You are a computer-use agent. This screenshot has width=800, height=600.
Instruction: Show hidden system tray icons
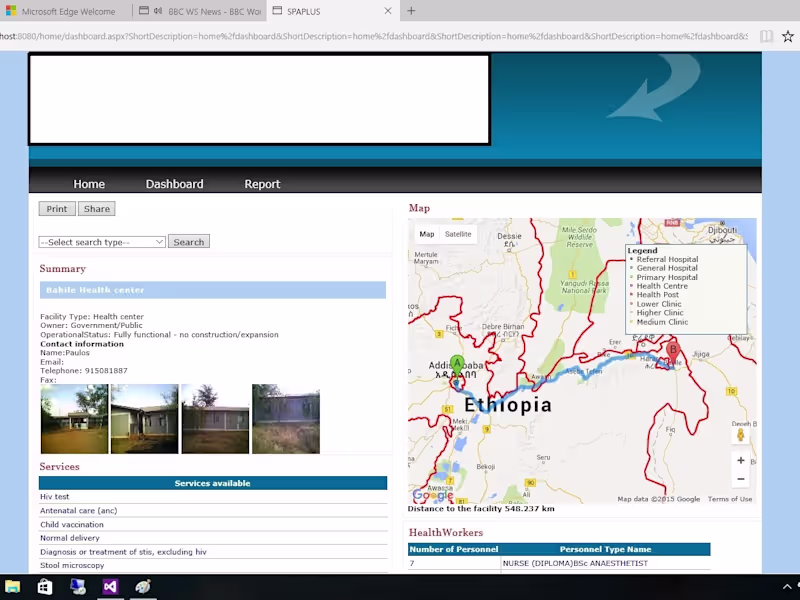(787, 587)
